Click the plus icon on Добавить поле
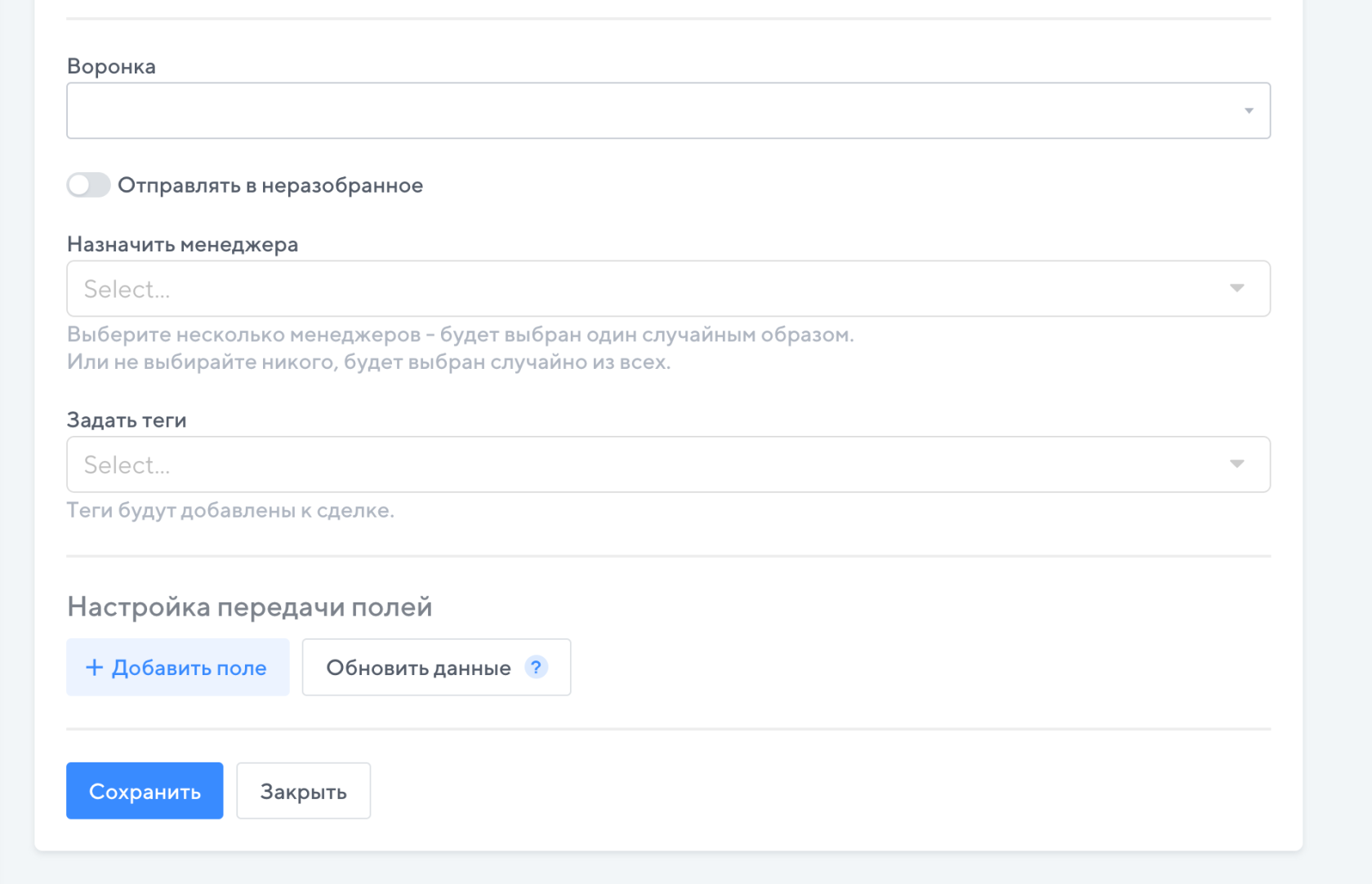1372x884 pixels. (95, 668)
